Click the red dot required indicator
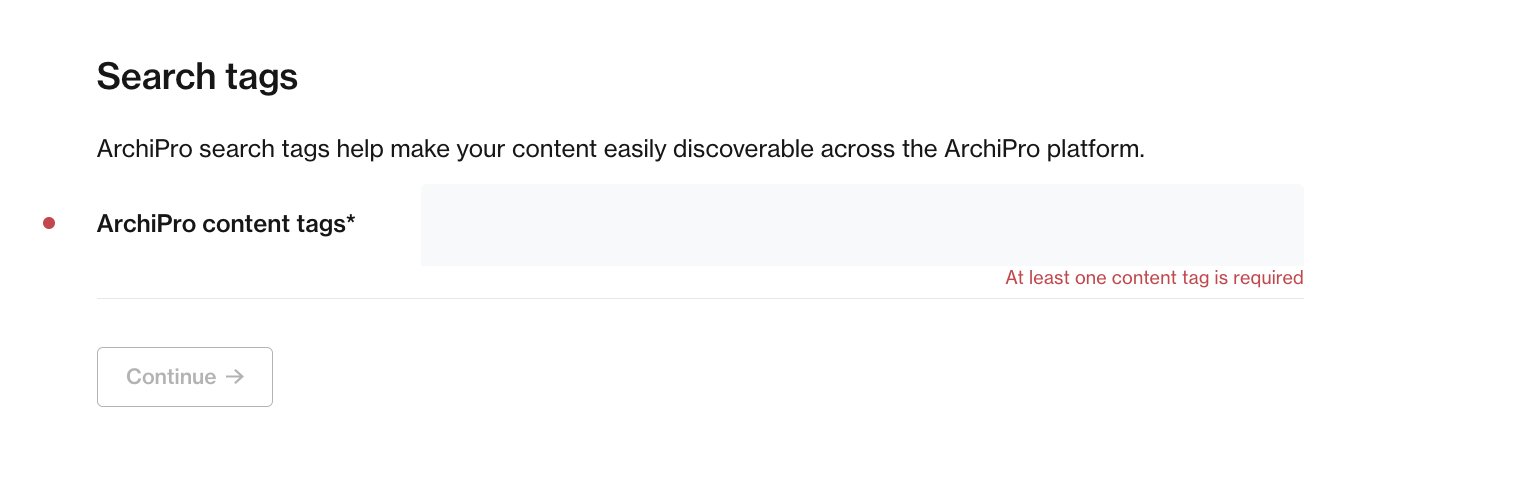Screen dimensions: 1530x498 (x=49, y=223)
